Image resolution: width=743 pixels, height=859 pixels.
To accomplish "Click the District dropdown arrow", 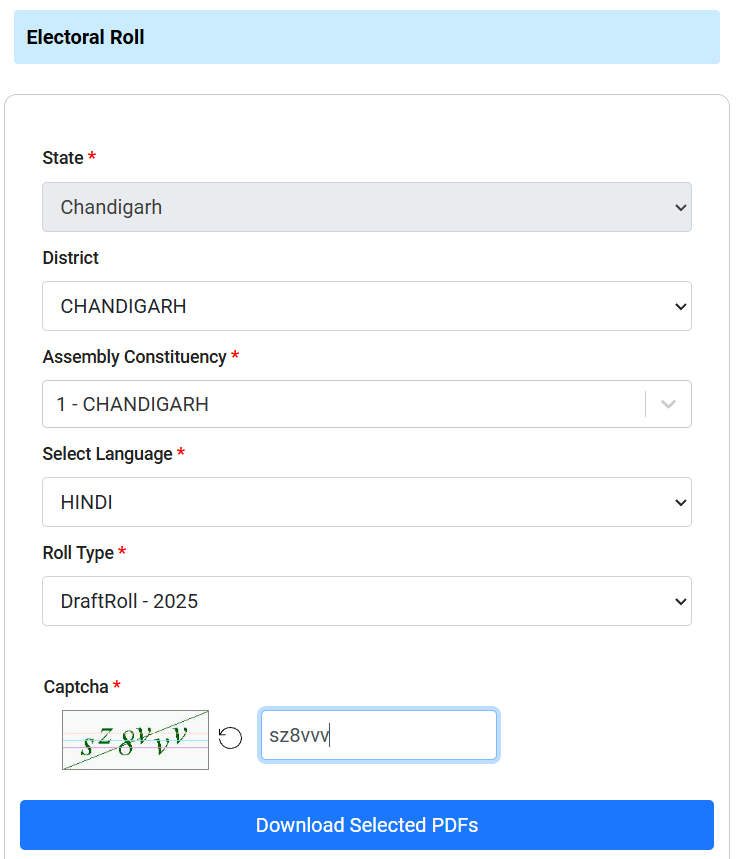I will tap(680, 306).
